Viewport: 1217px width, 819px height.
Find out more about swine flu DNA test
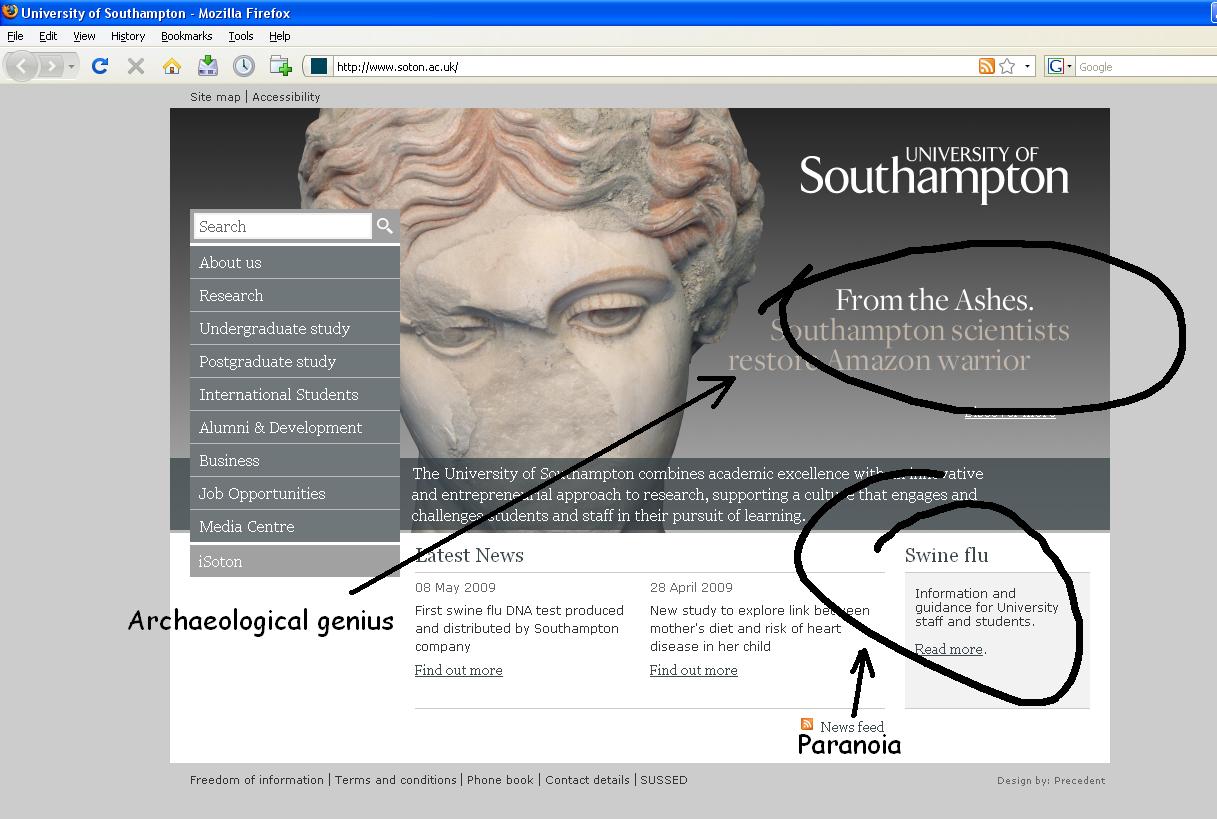tap(459, 670)
